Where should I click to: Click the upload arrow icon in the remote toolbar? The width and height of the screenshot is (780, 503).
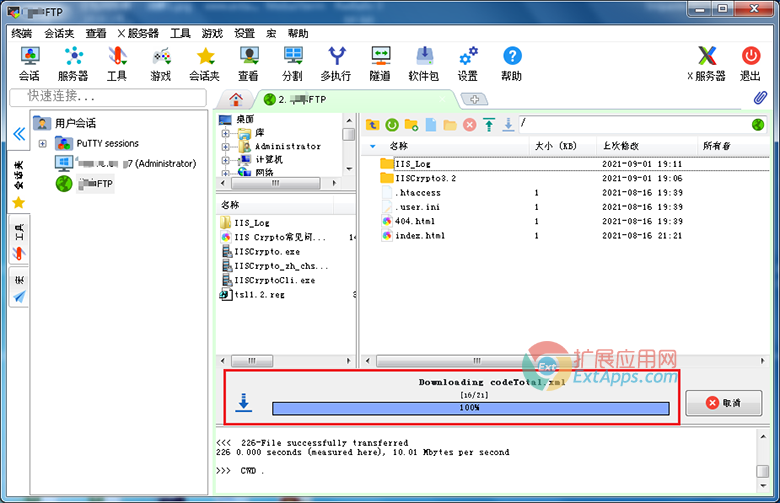(489, 125)
